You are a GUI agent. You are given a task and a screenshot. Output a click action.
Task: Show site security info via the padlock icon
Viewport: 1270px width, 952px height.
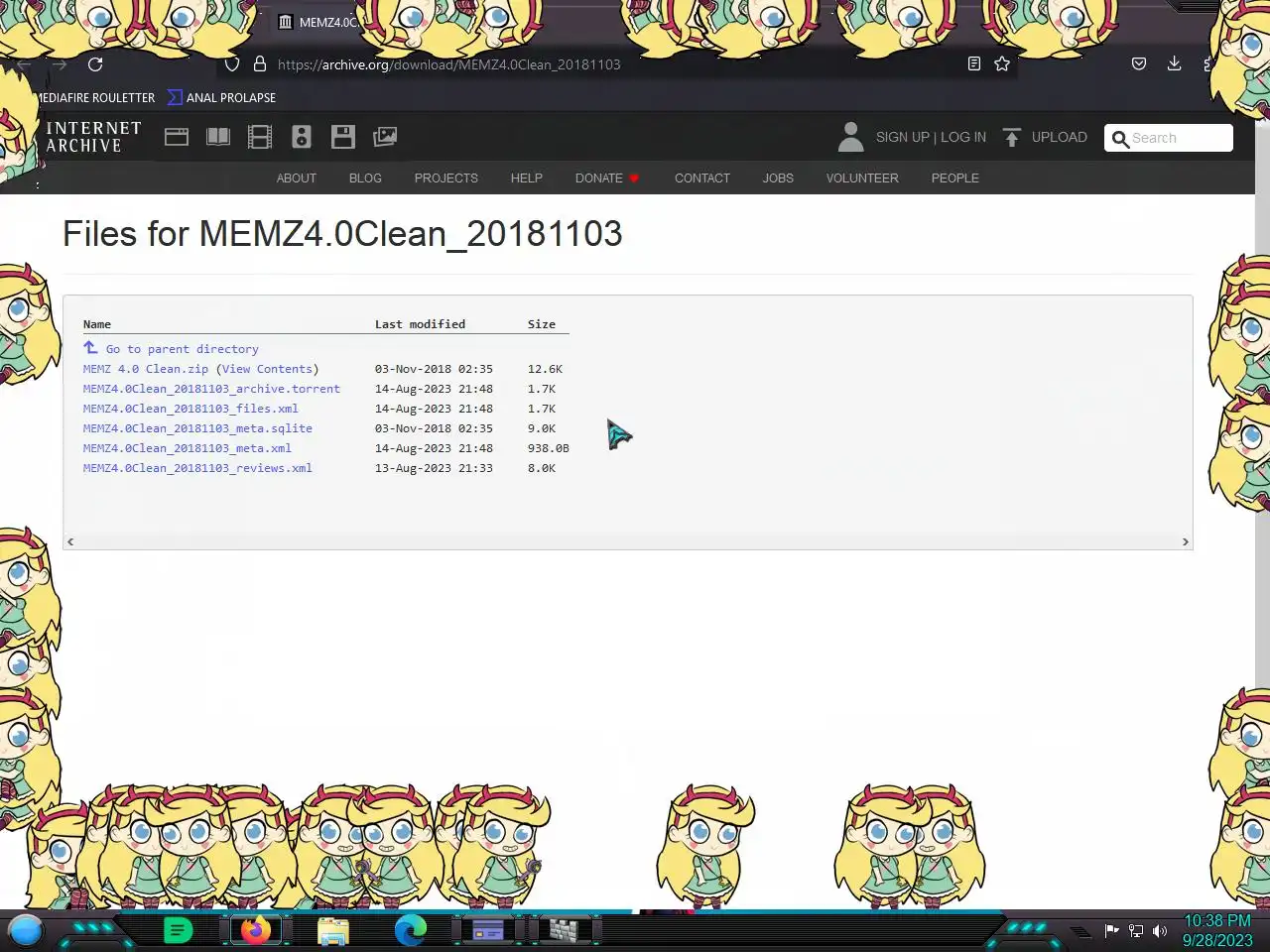point(260,64)
